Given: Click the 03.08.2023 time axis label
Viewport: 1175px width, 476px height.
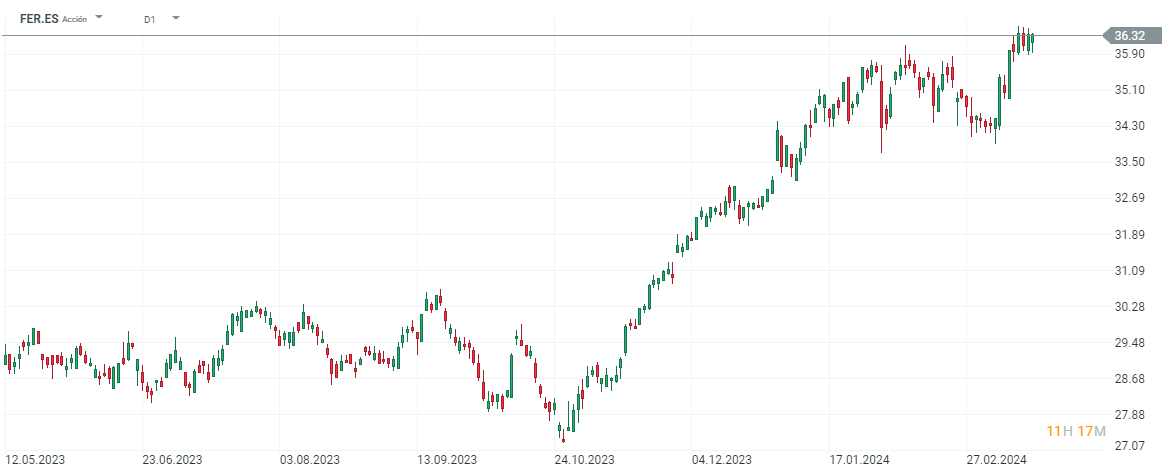Looking at the screenshot, I should [310, 460].
